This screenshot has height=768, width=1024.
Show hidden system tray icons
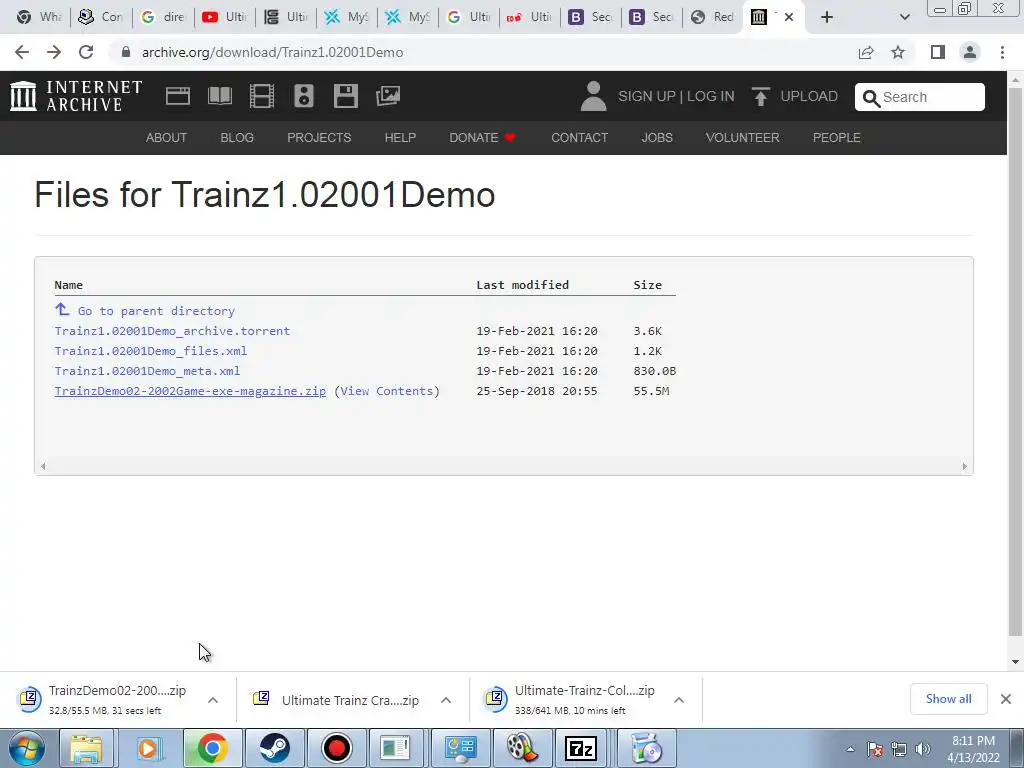(x=850, y=749)
